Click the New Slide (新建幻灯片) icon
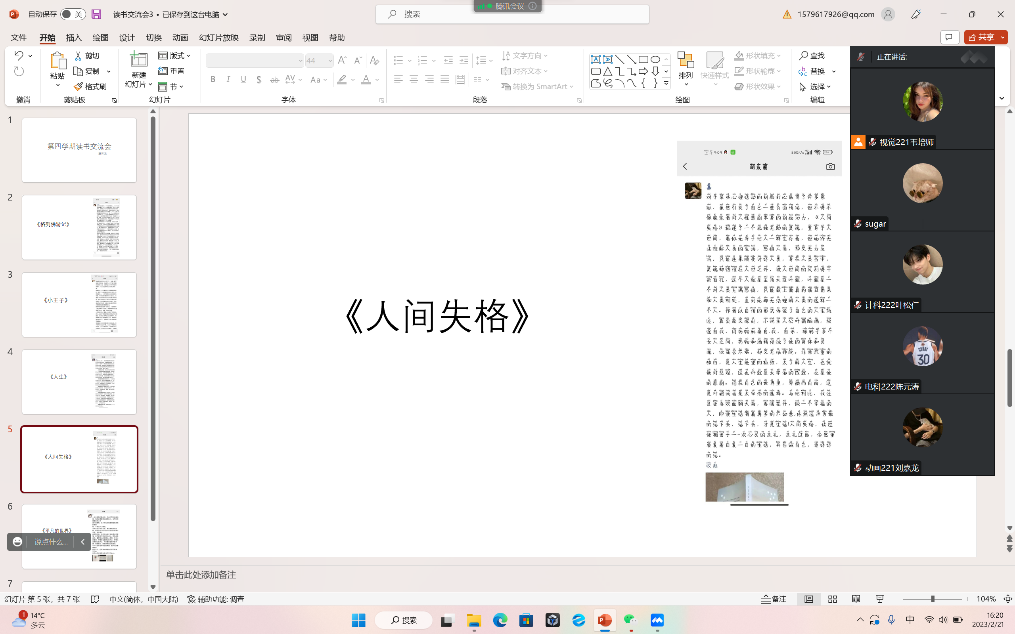The width and height of the screenshot is (1015, 634). click(138, 60)
